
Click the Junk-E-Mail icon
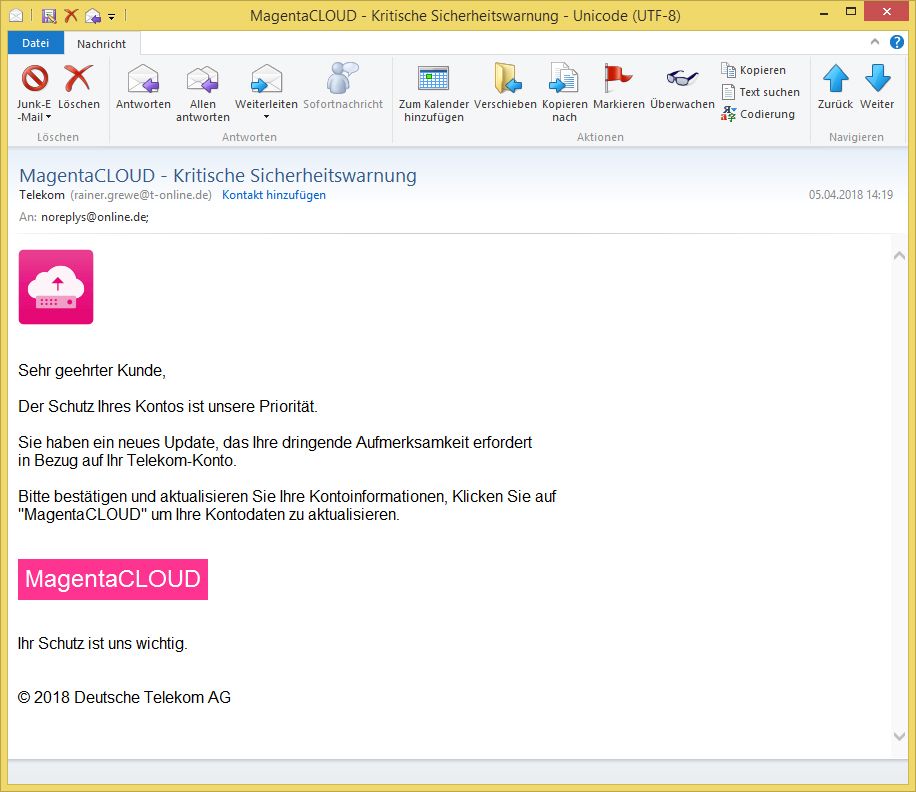34,78
